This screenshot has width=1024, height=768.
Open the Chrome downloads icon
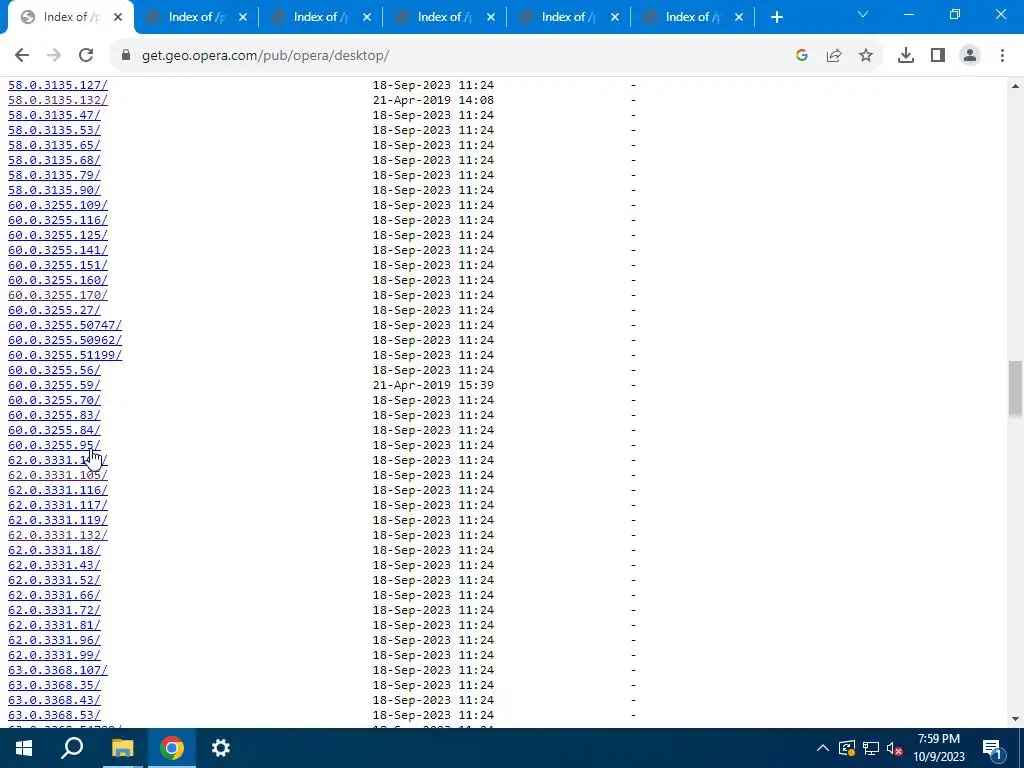pos(906,56)
